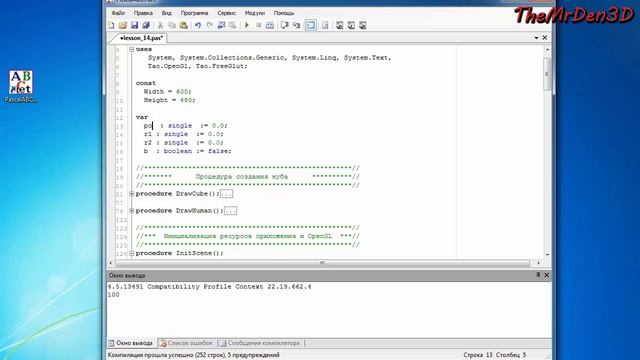Screen dimensions: 640x360
Task: Click the horizontal scrollbar right arrow
Action: [x=538, y=263]
